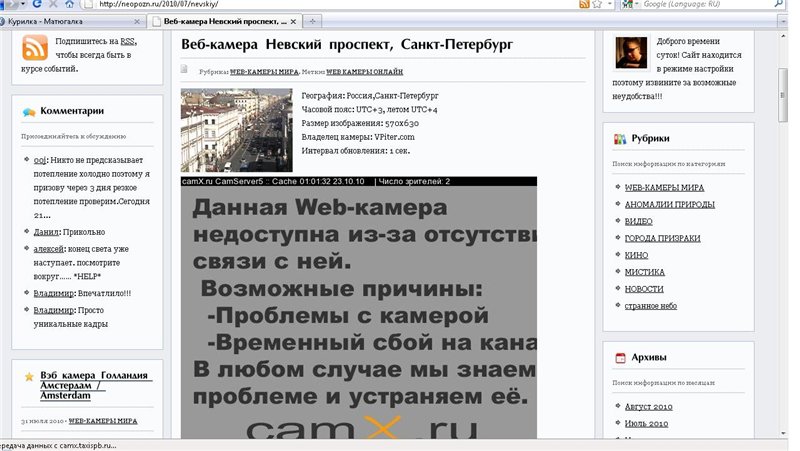Open the АНОМАЛИИ ПРИРОДЫ category
This screenshot has width=800, height=451.
pyautogui.click(x=670, y=205)
